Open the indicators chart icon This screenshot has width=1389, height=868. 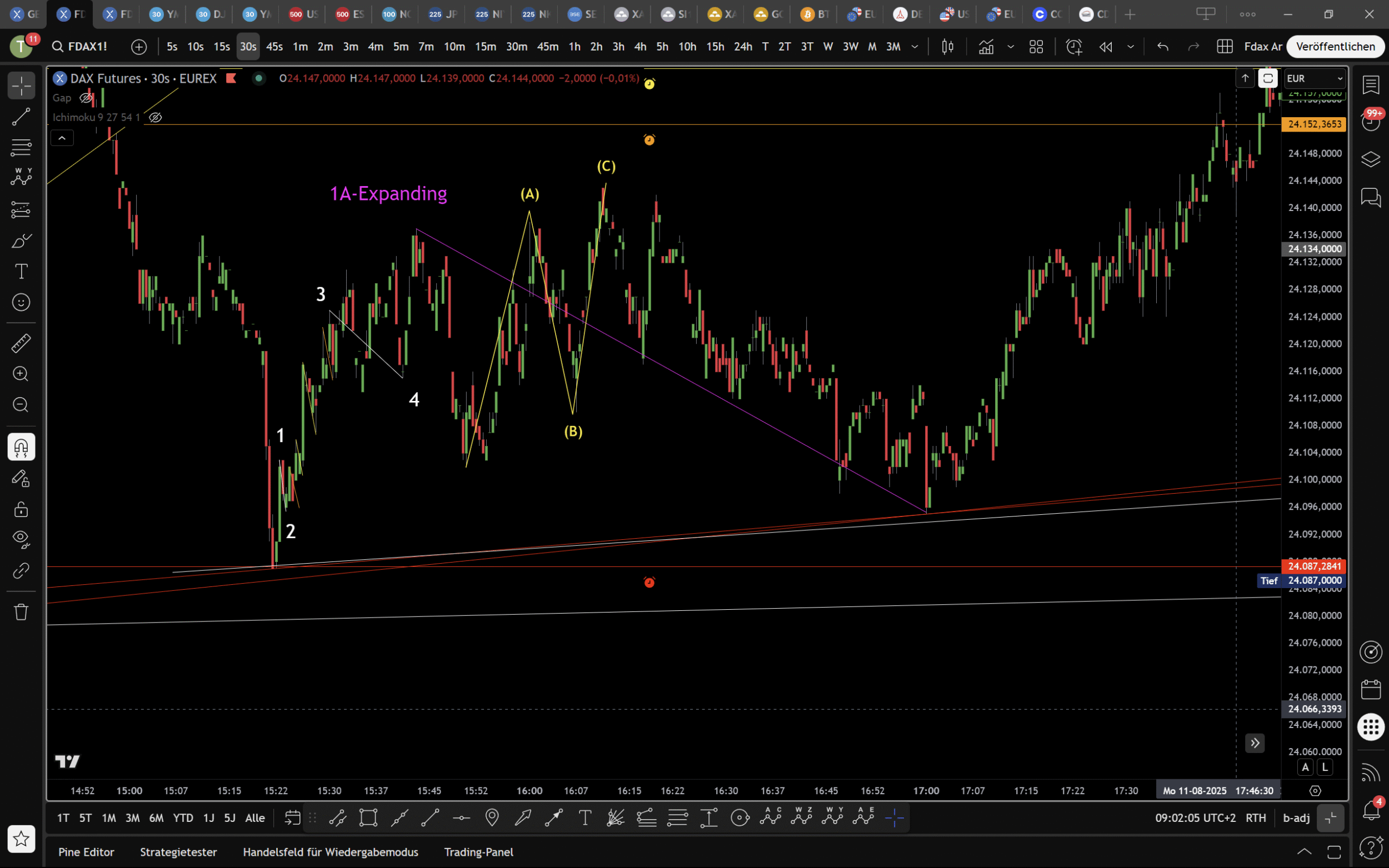pyautogui.click(x=986, y=47)
